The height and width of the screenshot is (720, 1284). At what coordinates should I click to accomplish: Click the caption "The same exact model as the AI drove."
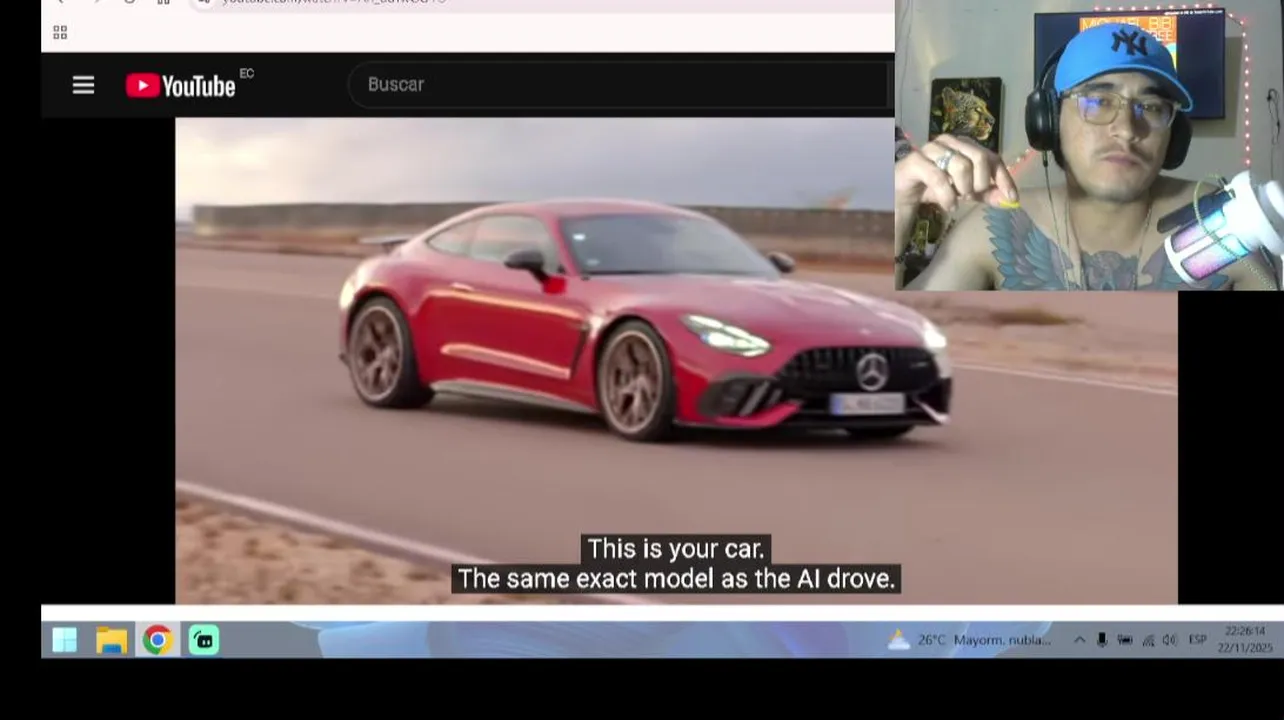(676, 579)
